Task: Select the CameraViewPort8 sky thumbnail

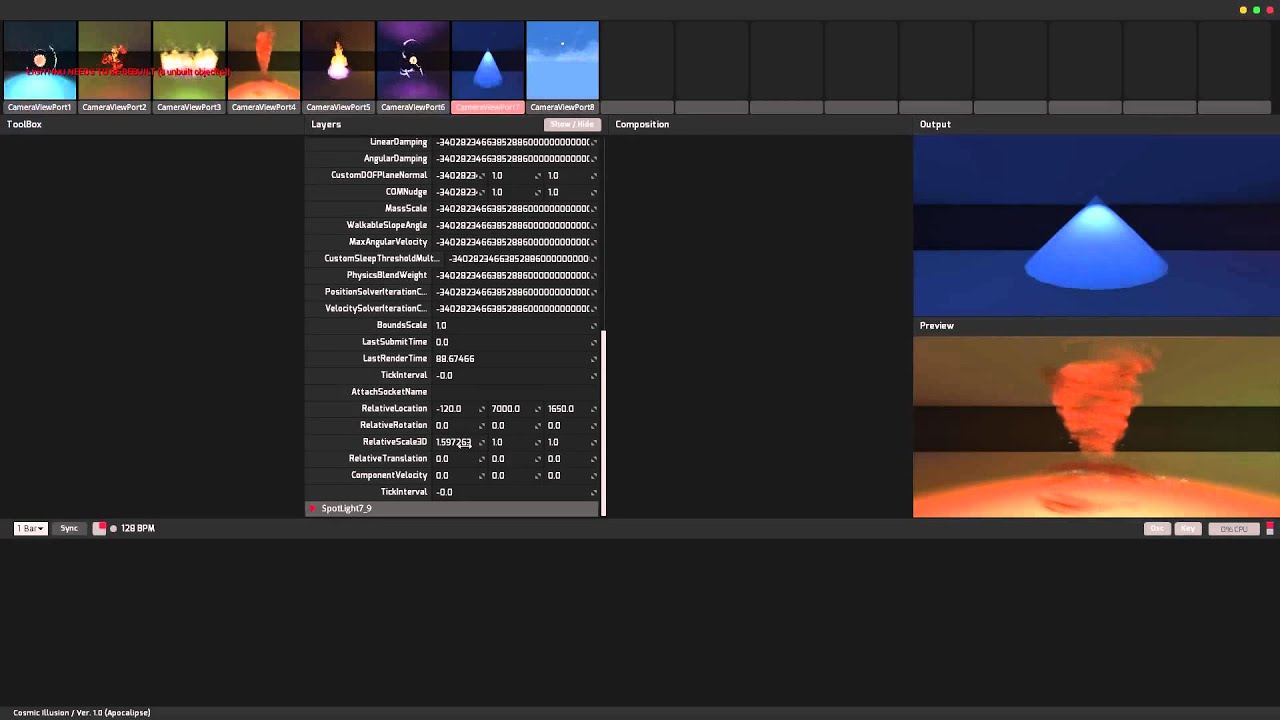Action: coord(562,61)
